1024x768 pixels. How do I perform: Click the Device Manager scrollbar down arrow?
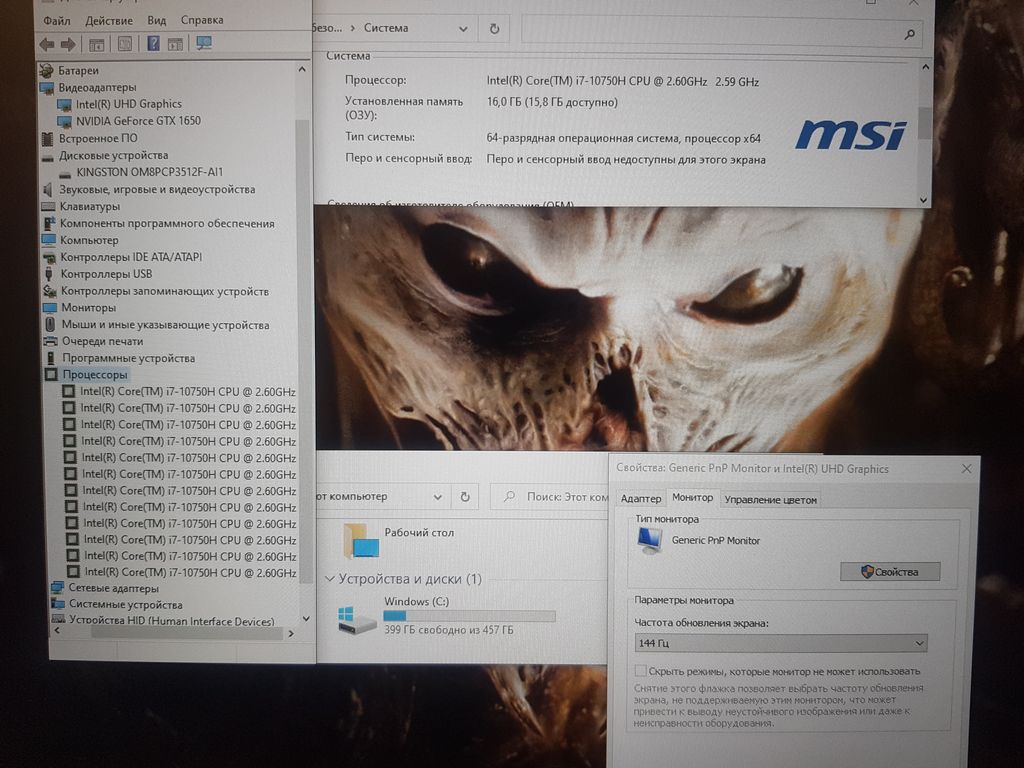(306, 618)
